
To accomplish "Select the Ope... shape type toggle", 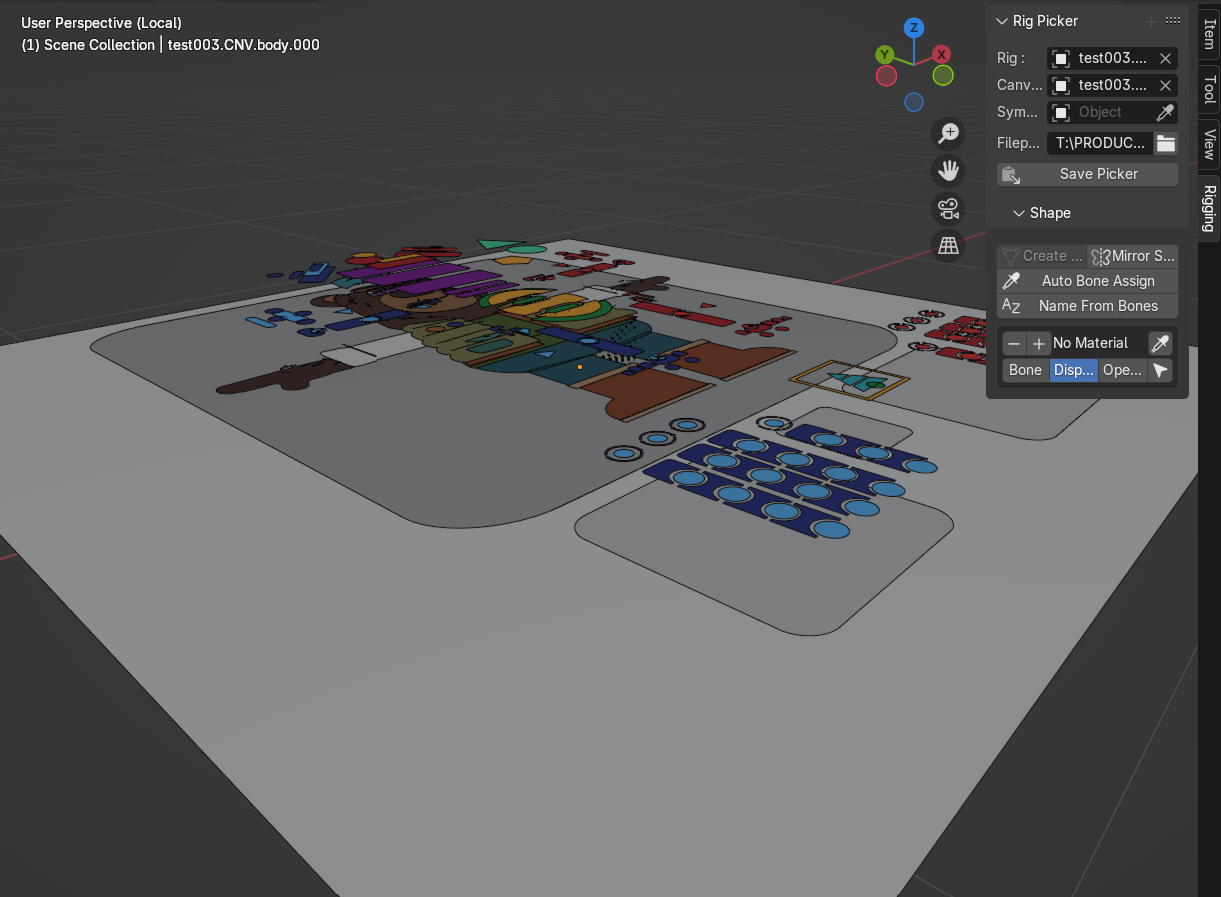I will (1121, 371).
